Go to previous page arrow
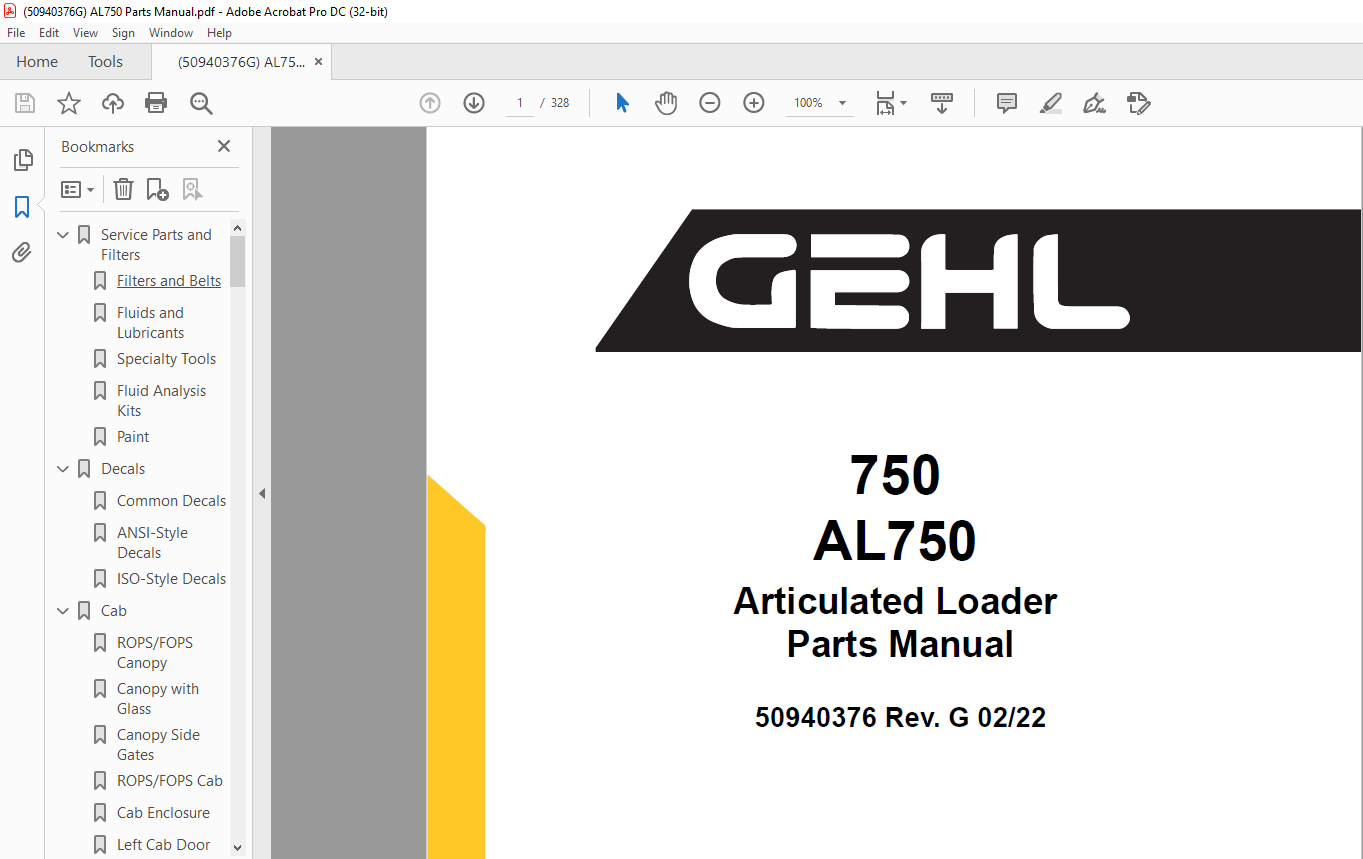 (x=430, y=103)
